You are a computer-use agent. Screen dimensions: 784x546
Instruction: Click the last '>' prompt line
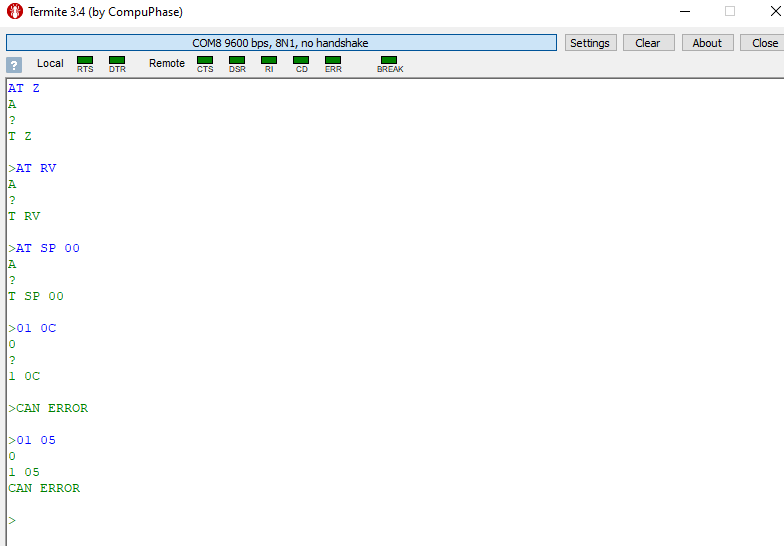pos(12,520)
